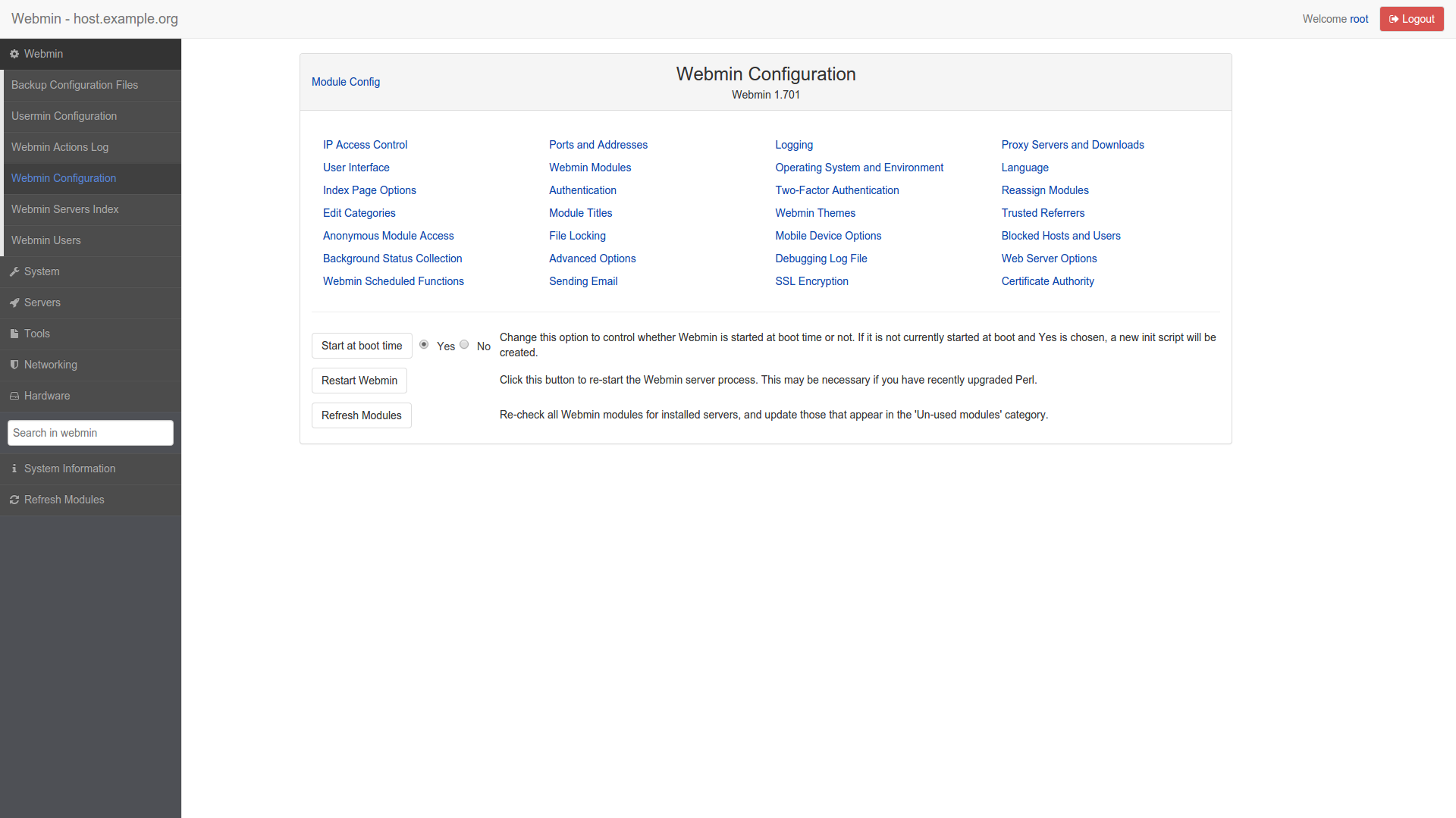Expand the Networking sidebar category

pyautogui.click(x=90, y=365)
